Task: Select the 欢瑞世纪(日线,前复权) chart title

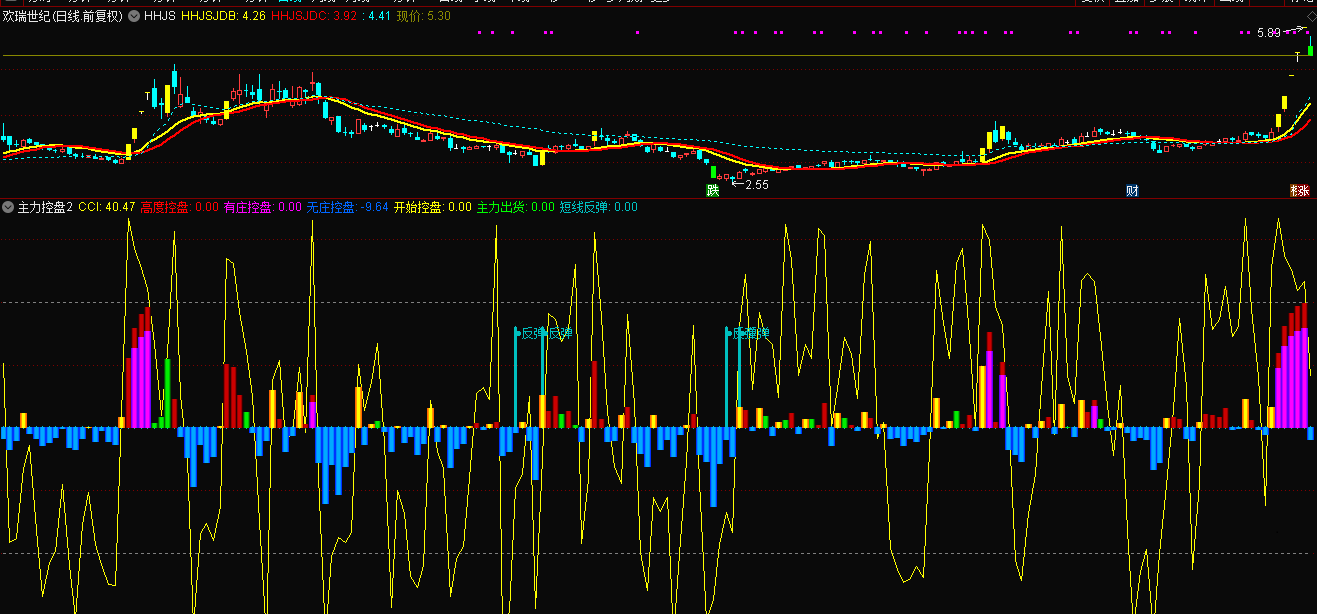Action: 63,16
